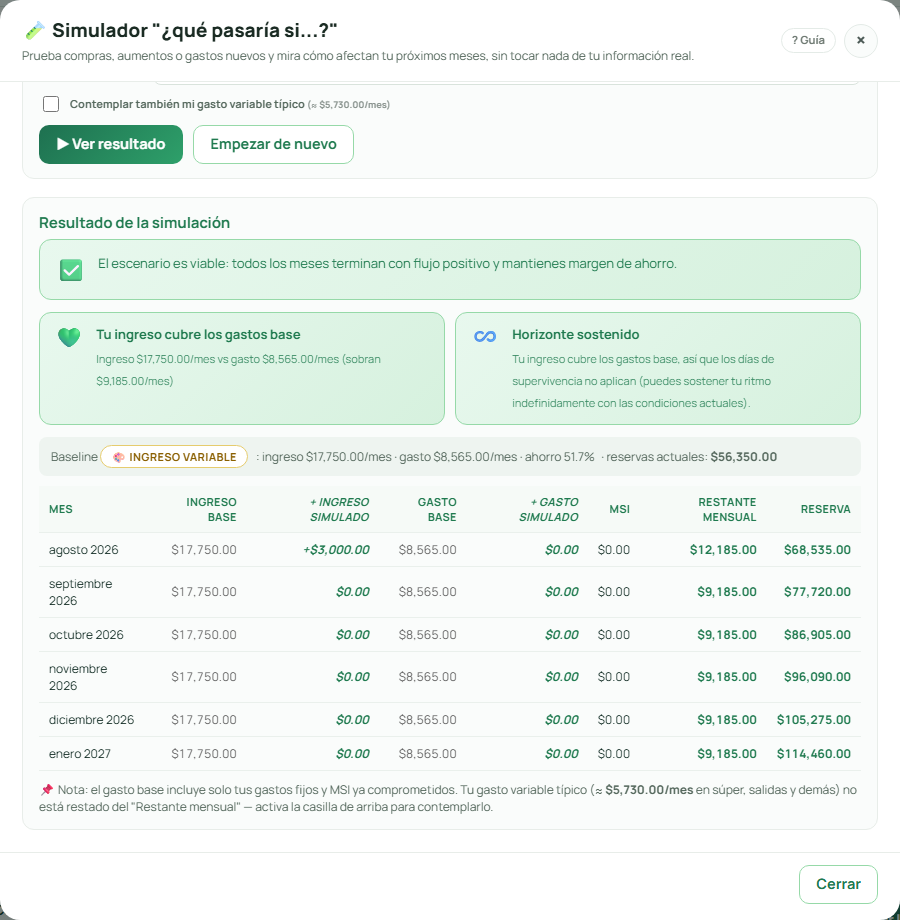Click the Tu ingreso cubre los gastos base title
This screenshot has height=920, width=900.
tap(198, 334)
